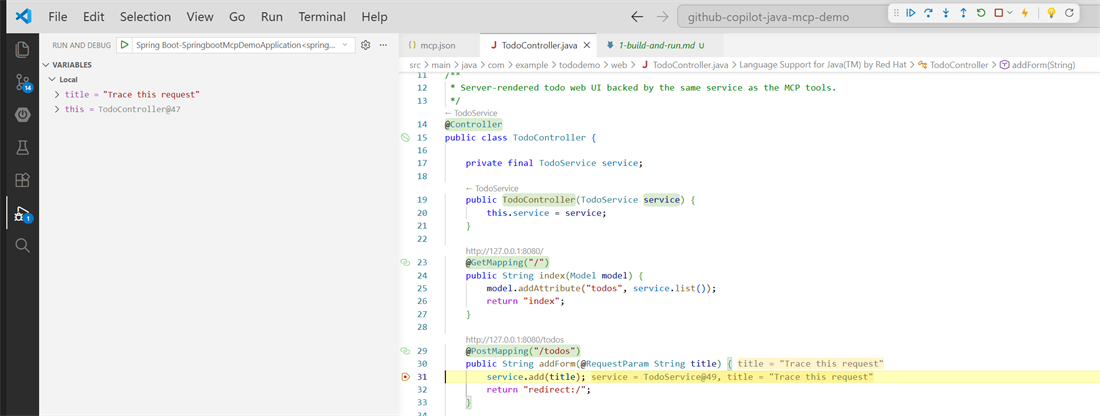Click the gutter icon beside line 15
This screenshot has width=1100, height=416.
405,137
